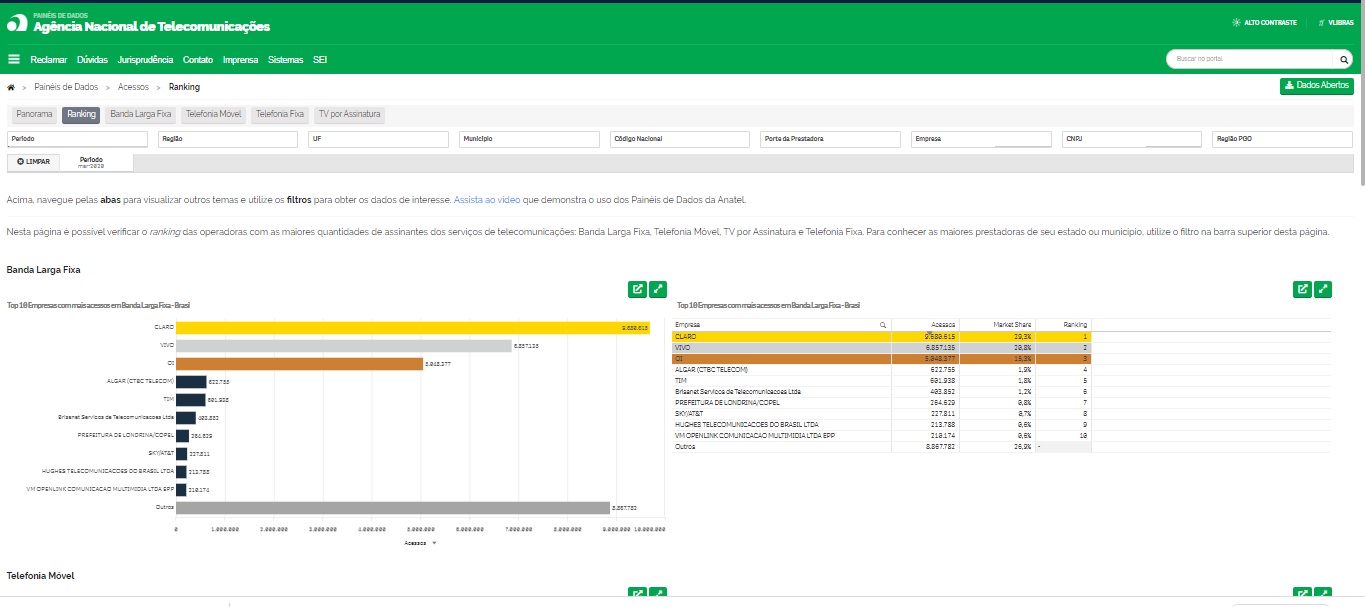
Task: Switch to the Telefonia Móvel tab
Action: pos(212,115)
